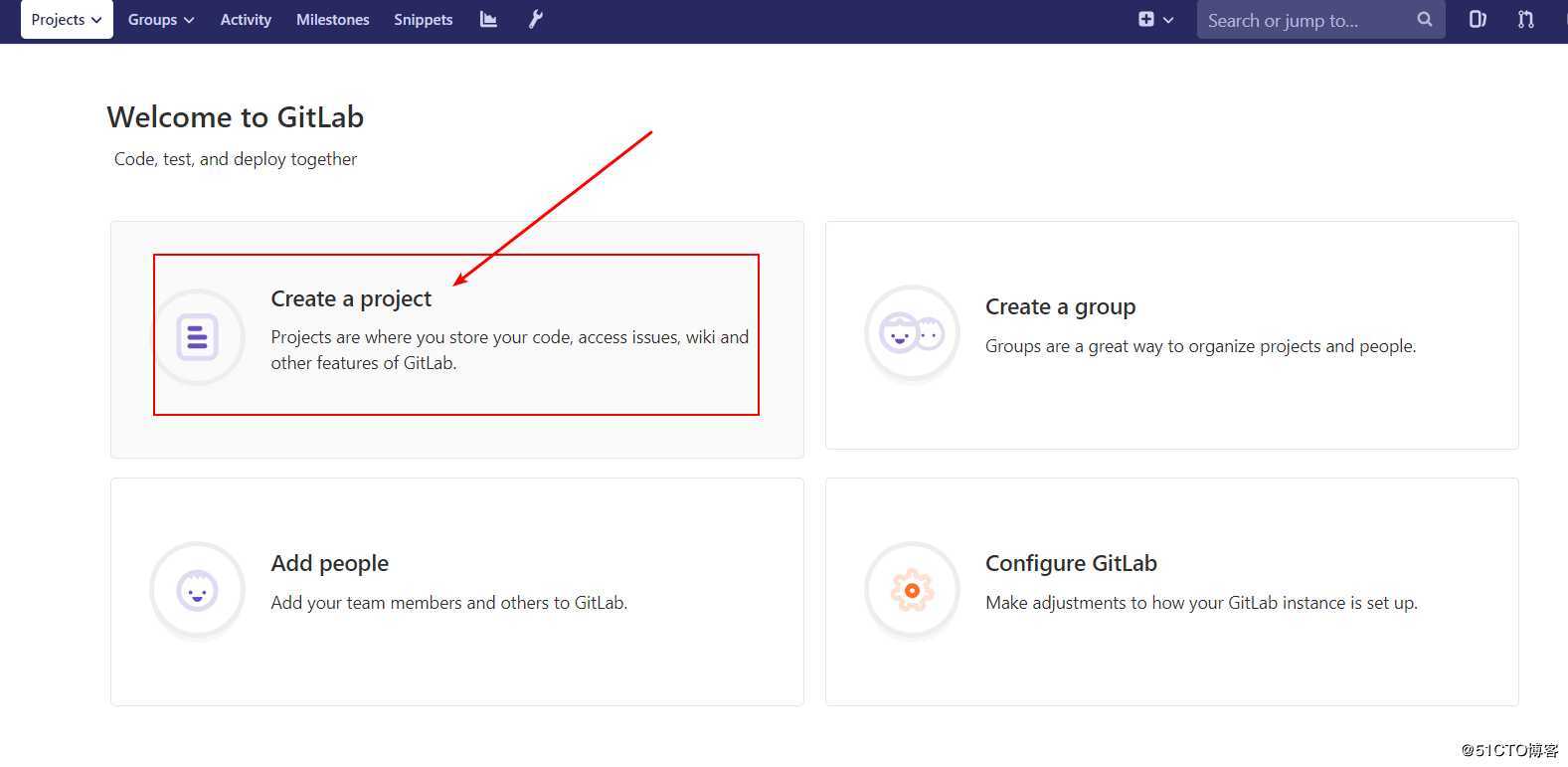Click 'Code, test, and deploy together' subtitle
1568x767 pixels.
tap(236, 159)
